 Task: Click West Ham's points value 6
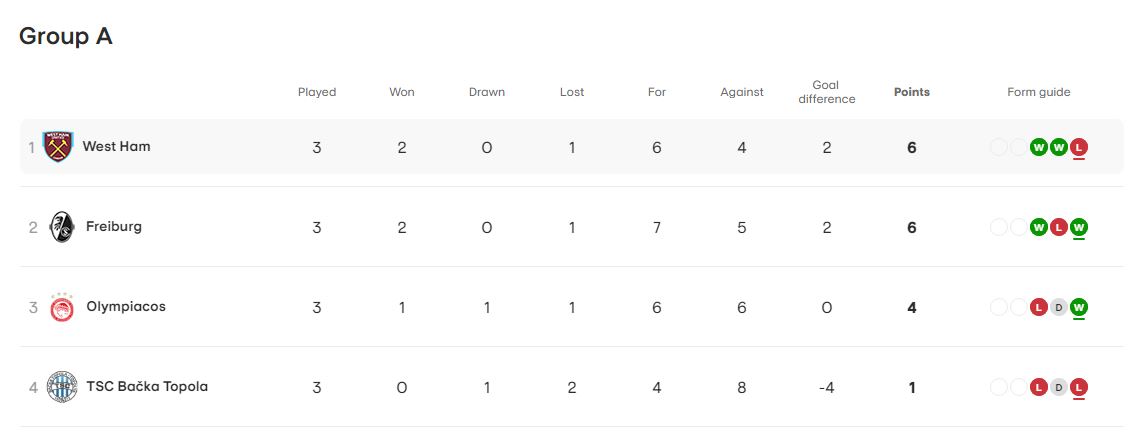click(911, 148)
